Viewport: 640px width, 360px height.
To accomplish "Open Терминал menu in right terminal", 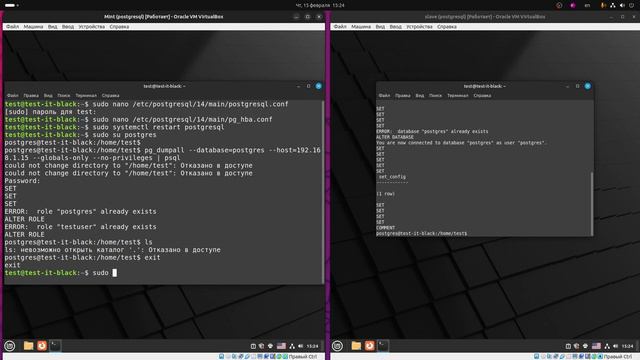I will [x=458, y=96].
